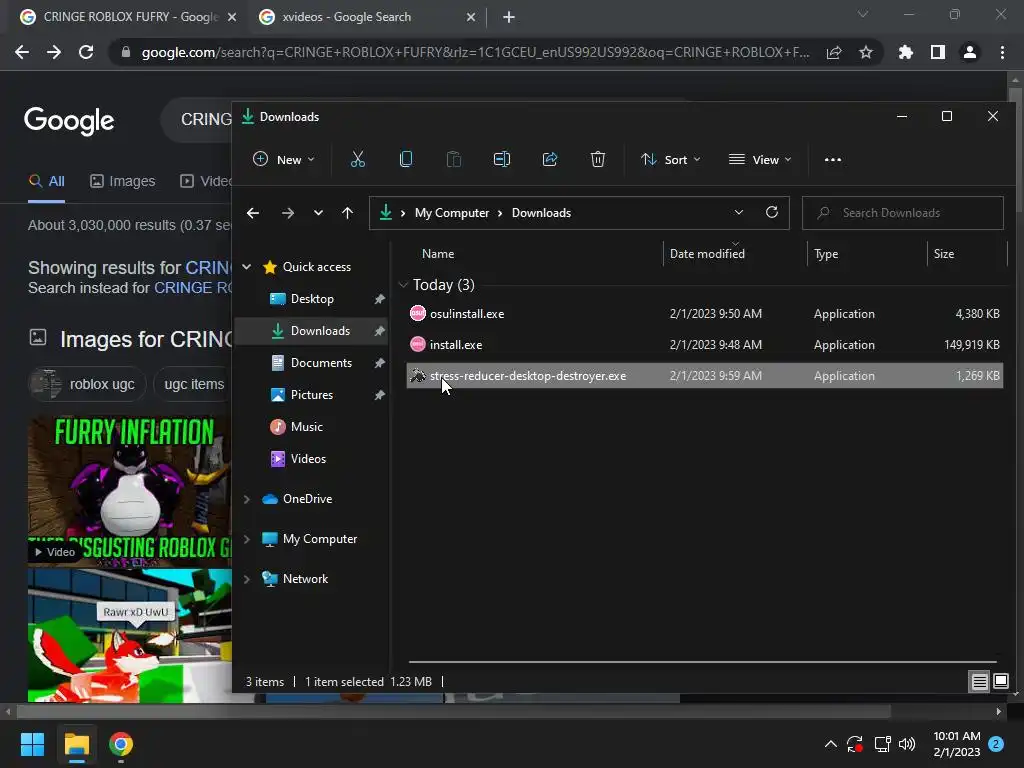Open the View dropdown
1024x768 pixels.
(x=760, y=159)
